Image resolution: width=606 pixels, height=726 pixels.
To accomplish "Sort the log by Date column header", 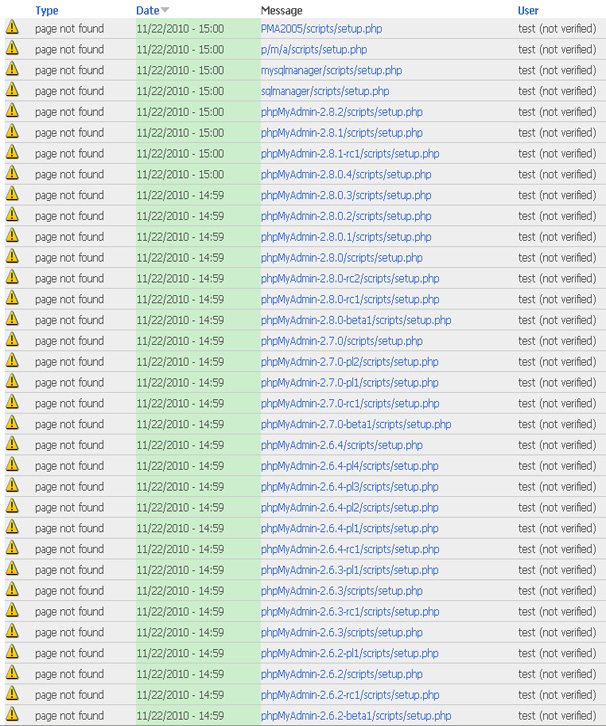I will tap(147, 10).
